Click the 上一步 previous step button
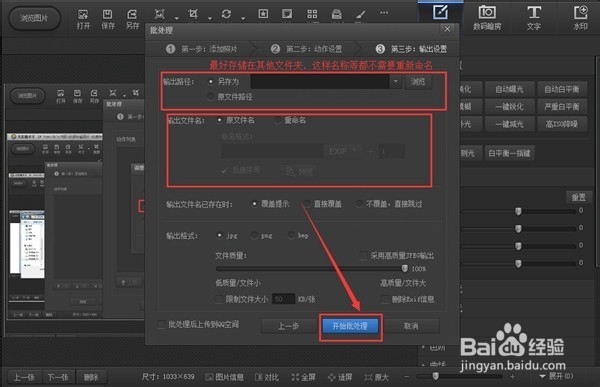 [x=289, y=326]
